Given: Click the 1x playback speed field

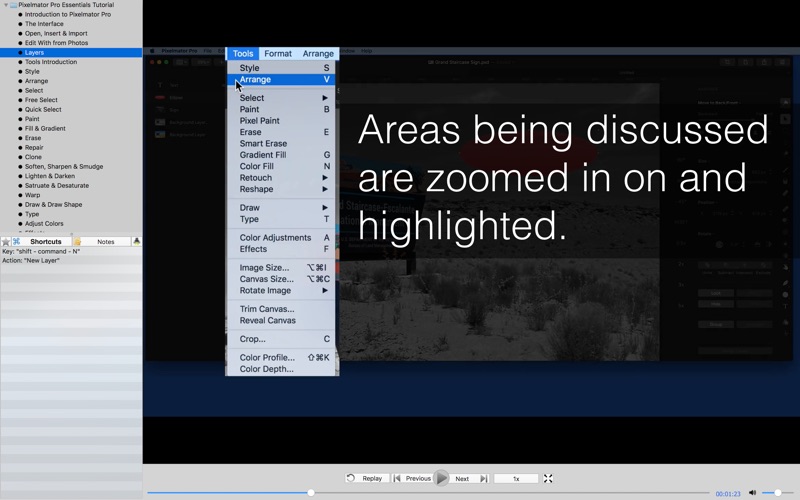Looking at the screenshot, I should (516, 479).
